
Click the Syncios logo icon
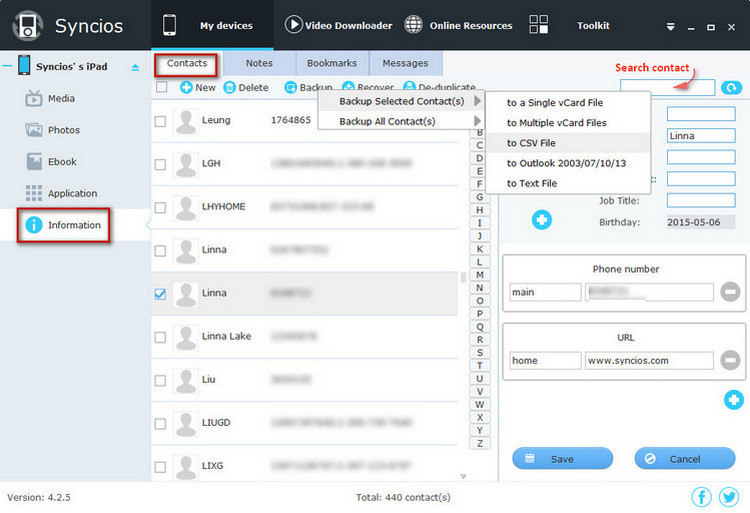27,25
